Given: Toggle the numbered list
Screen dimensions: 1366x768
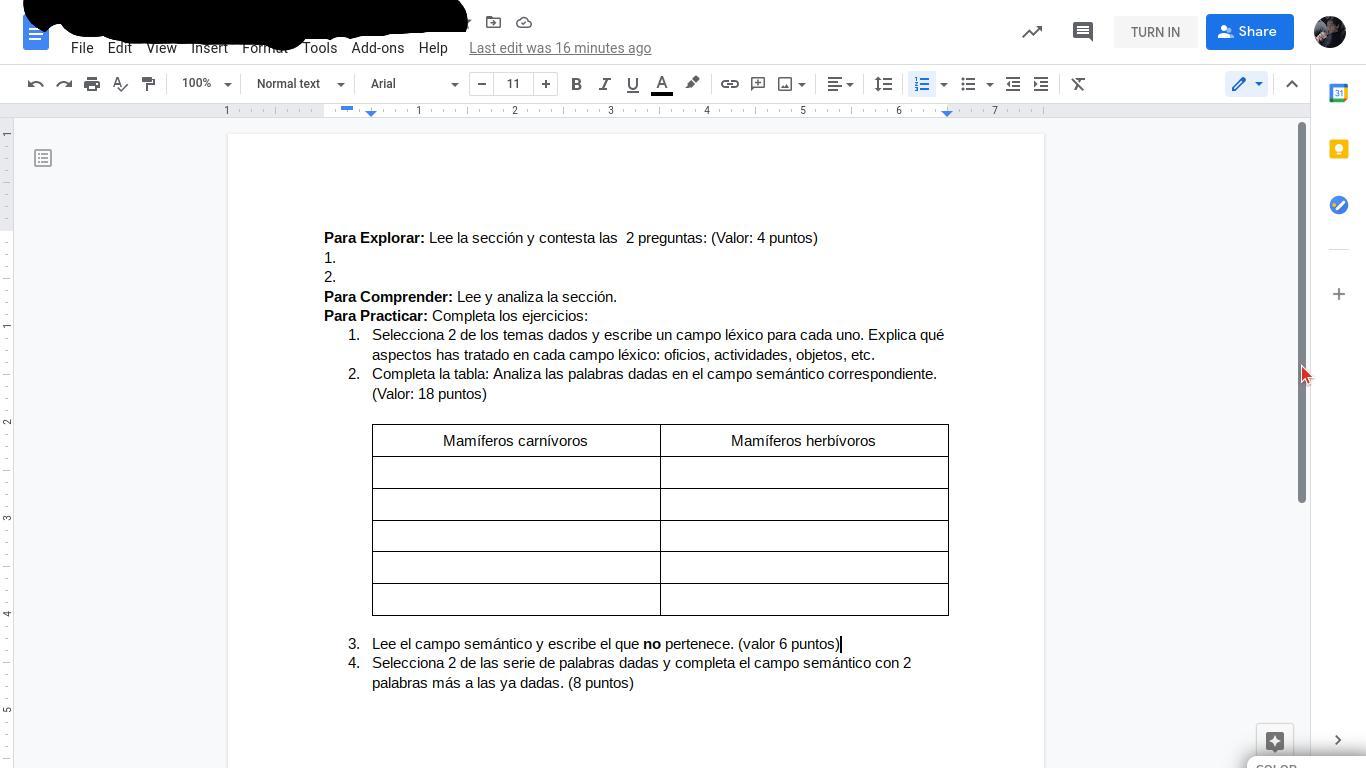Looking at the screenshot, I should pyautogui.click(x=922, y=84).
